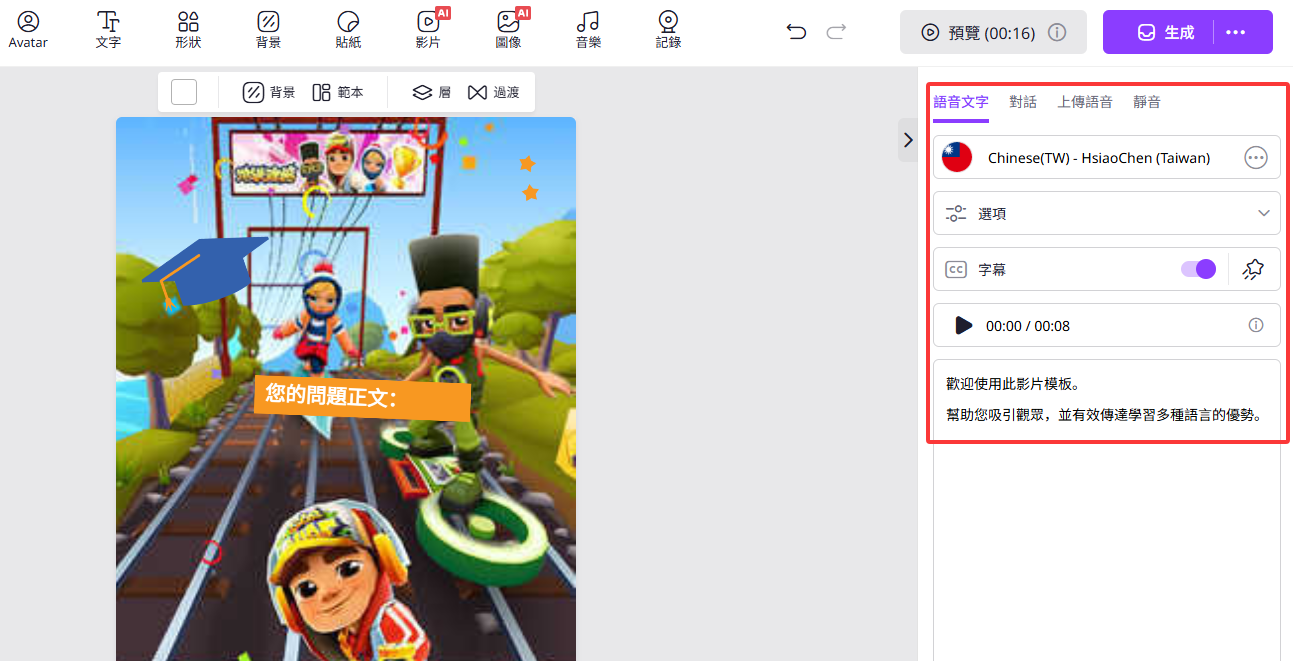Collapse the right panel with the arrow

pos(908,140)
